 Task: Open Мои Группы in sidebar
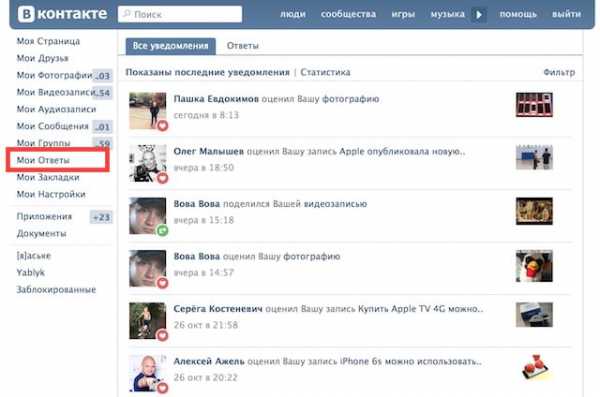click(43, 143)
